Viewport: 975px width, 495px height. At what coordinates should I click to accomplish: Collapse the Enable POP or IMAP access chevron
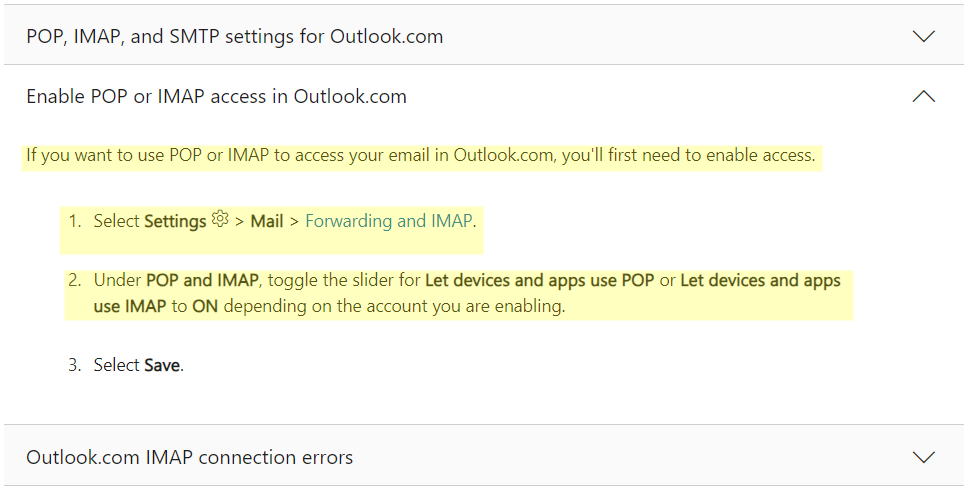point(923,97)
